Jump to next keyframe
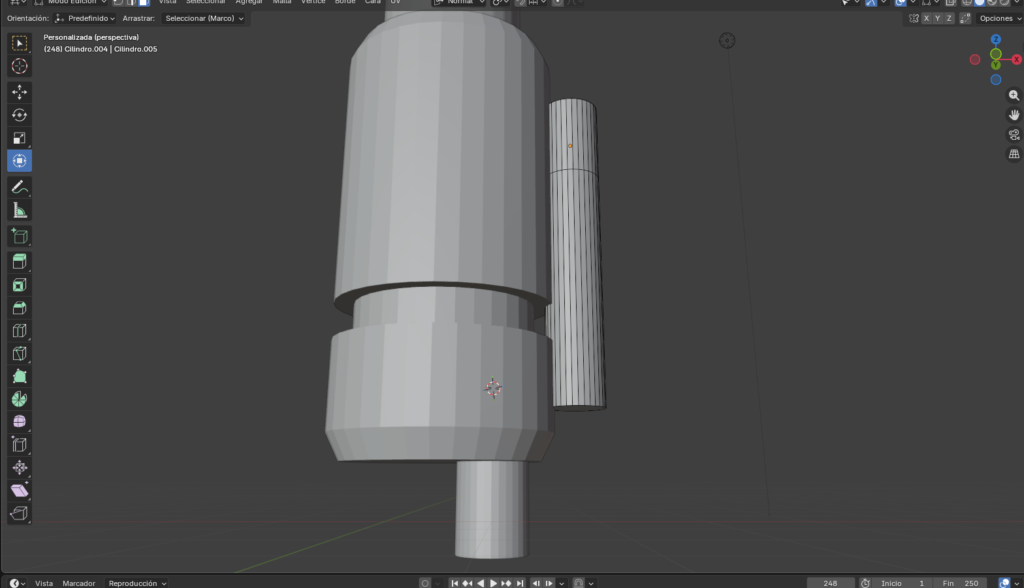This screenshot has width=1024, height=588. point(506,583)
